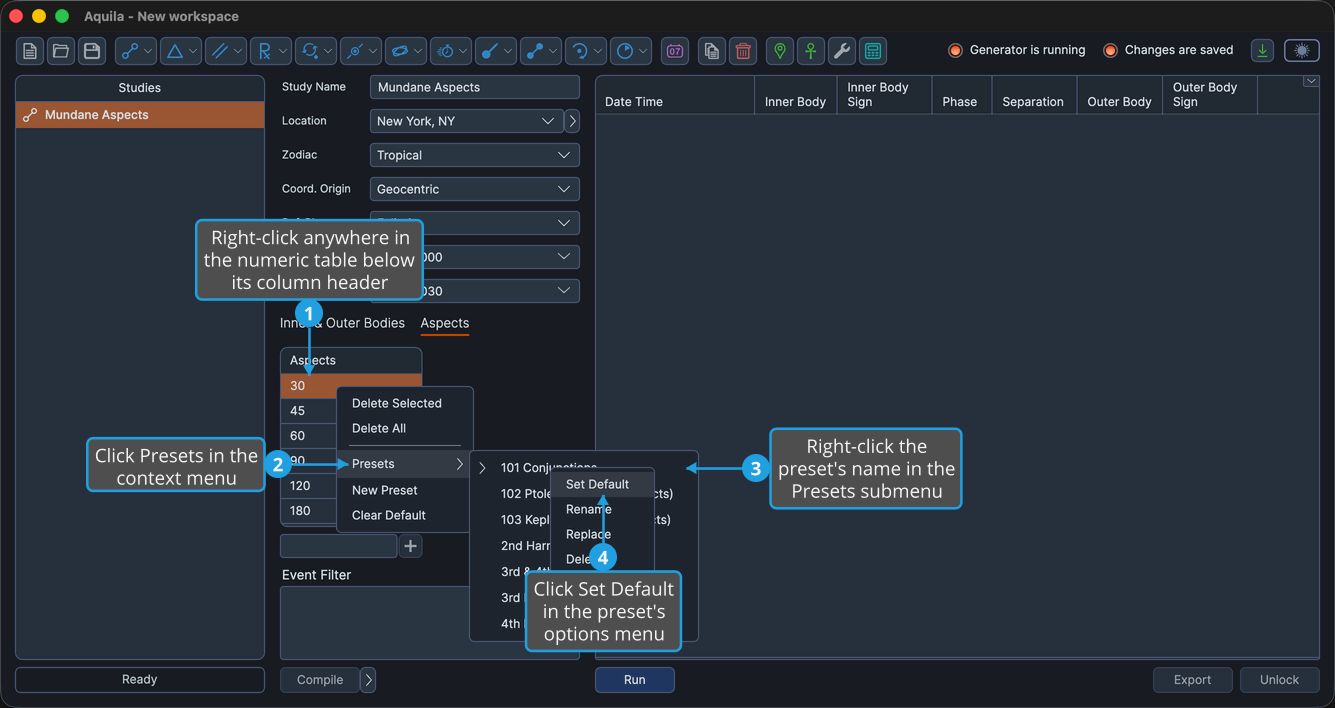Click the Export button
This screenshot has height=708, width=1335.
pyautogui.click(x=1192, y=680)
